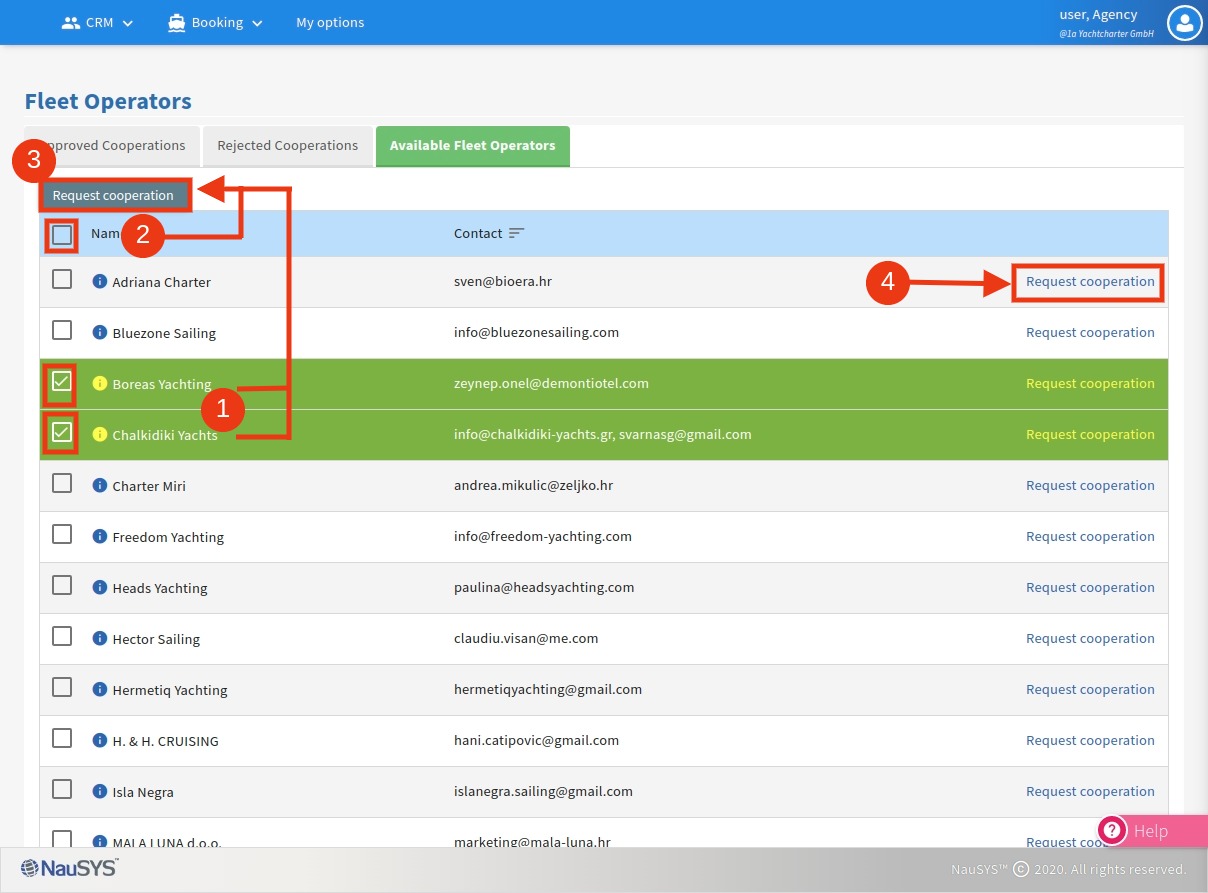This screenshot has width=1208, height=893.
Task: Select the Isla Negra checkbox
Action: 62,789
